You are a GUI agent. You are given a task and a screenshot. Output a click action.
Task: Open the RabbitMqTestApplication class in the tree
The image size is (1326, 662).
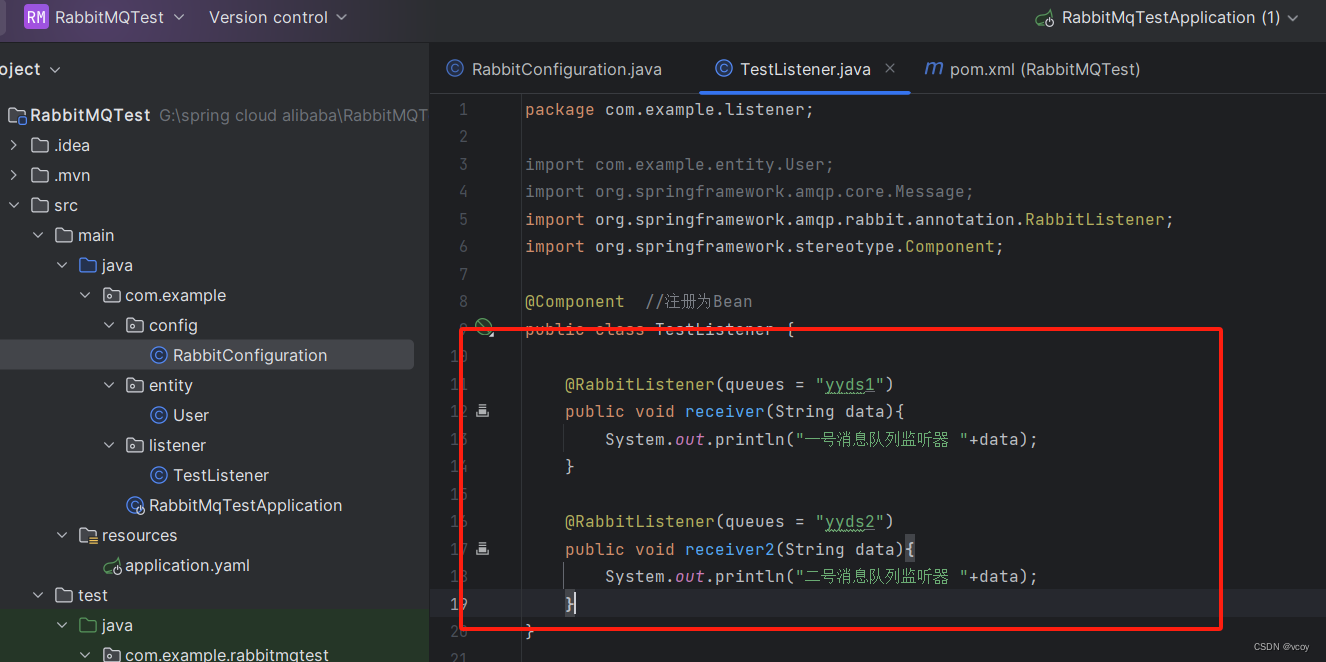tap(245, 505)
